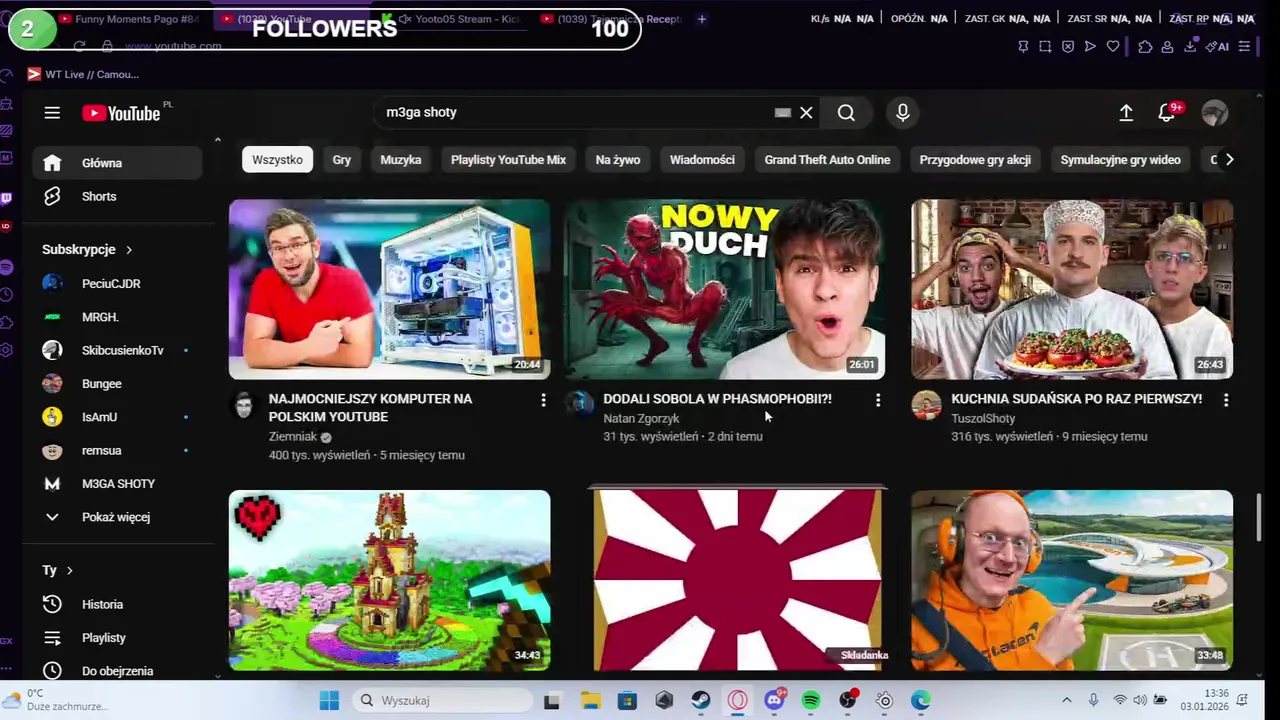The width and height of the screenshot is (1280, 720).
Task: Open title 'DODALI SOBOLA W PHASMOPHOBII?!'
Action: (717, 399)
